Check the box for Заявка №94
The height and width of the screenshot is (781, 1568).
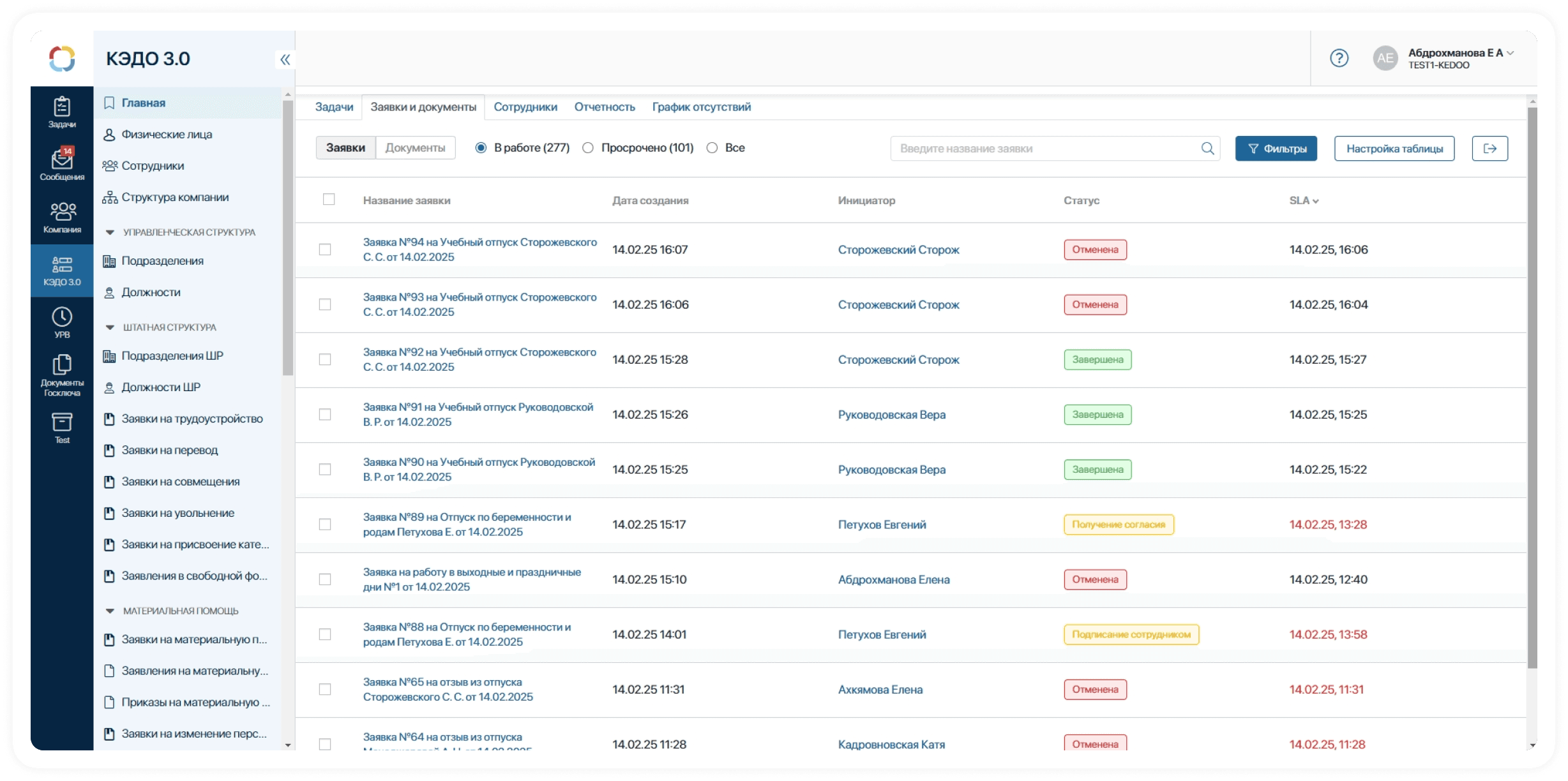[325, 249]
